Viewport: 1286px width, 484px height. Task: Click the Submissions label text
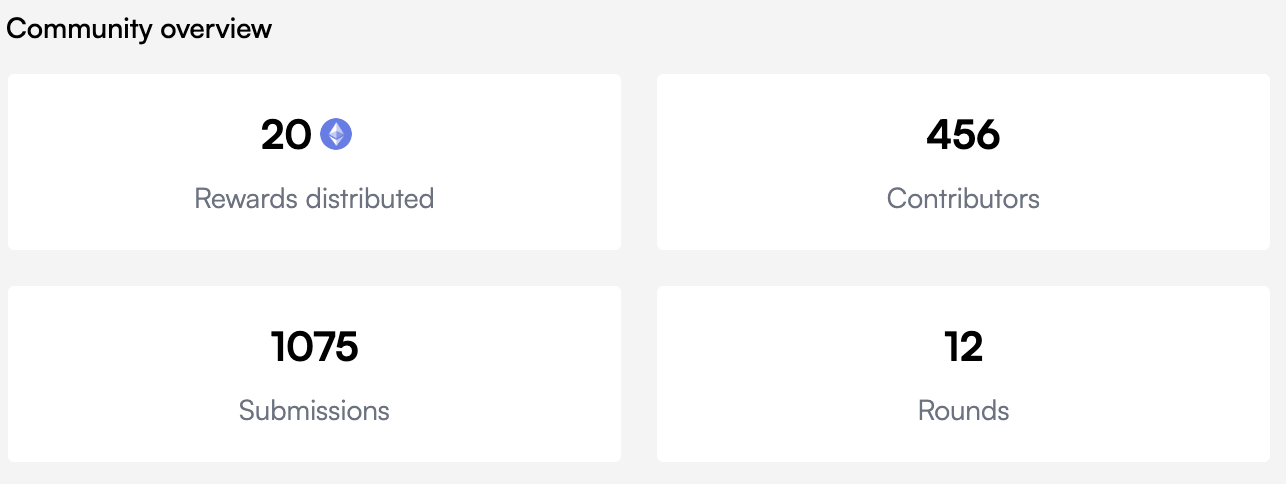pos(314,410)
